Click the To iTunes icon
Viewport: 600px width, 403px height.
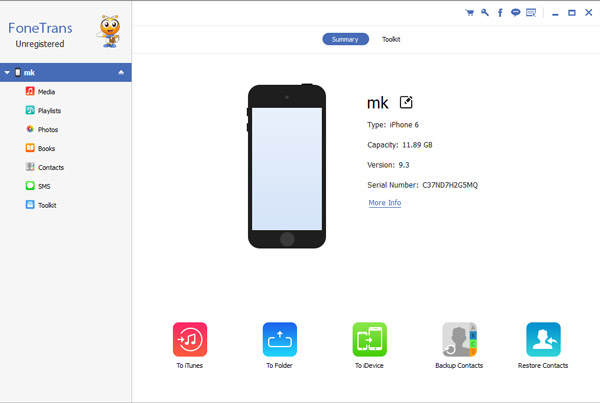click(190, 339)
